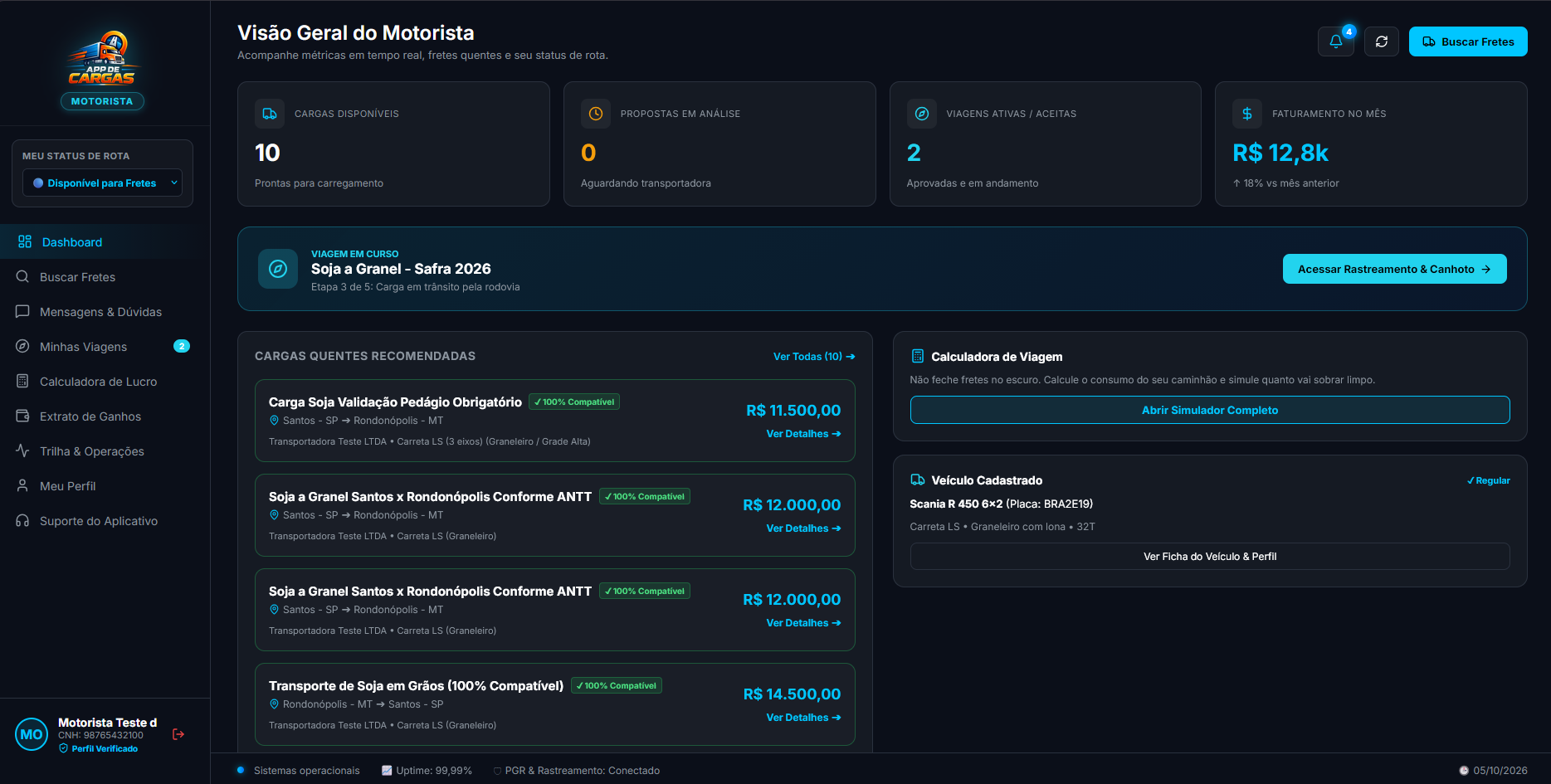Click Acessar Rastreamento & Canhoto button
This screenshot has height=784, width=1551.
1395,269
